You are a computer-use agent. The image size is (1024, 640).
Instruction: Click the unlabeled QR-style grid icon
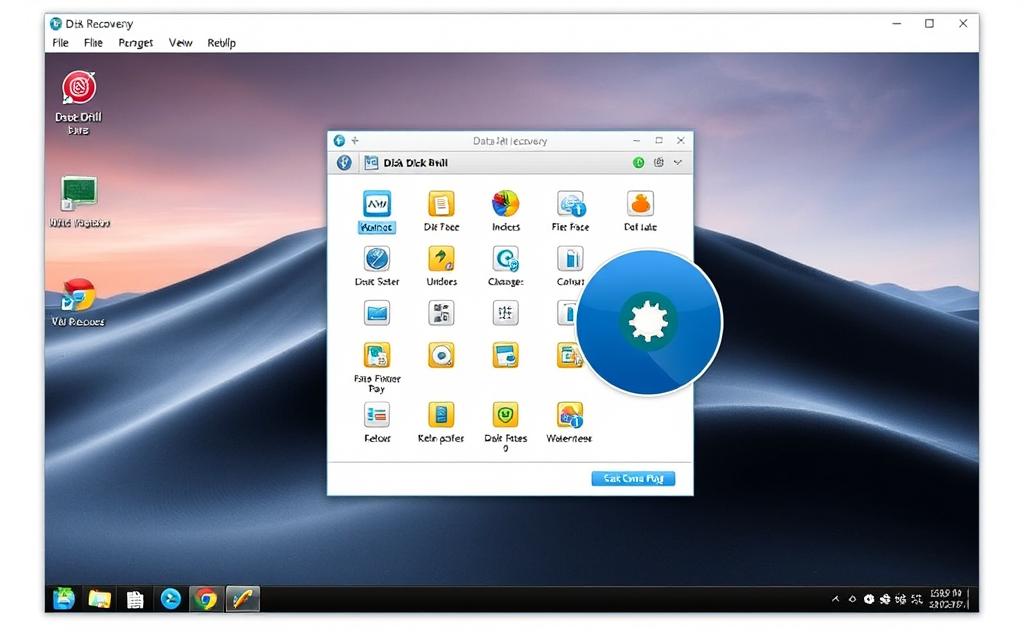[441, 313]
